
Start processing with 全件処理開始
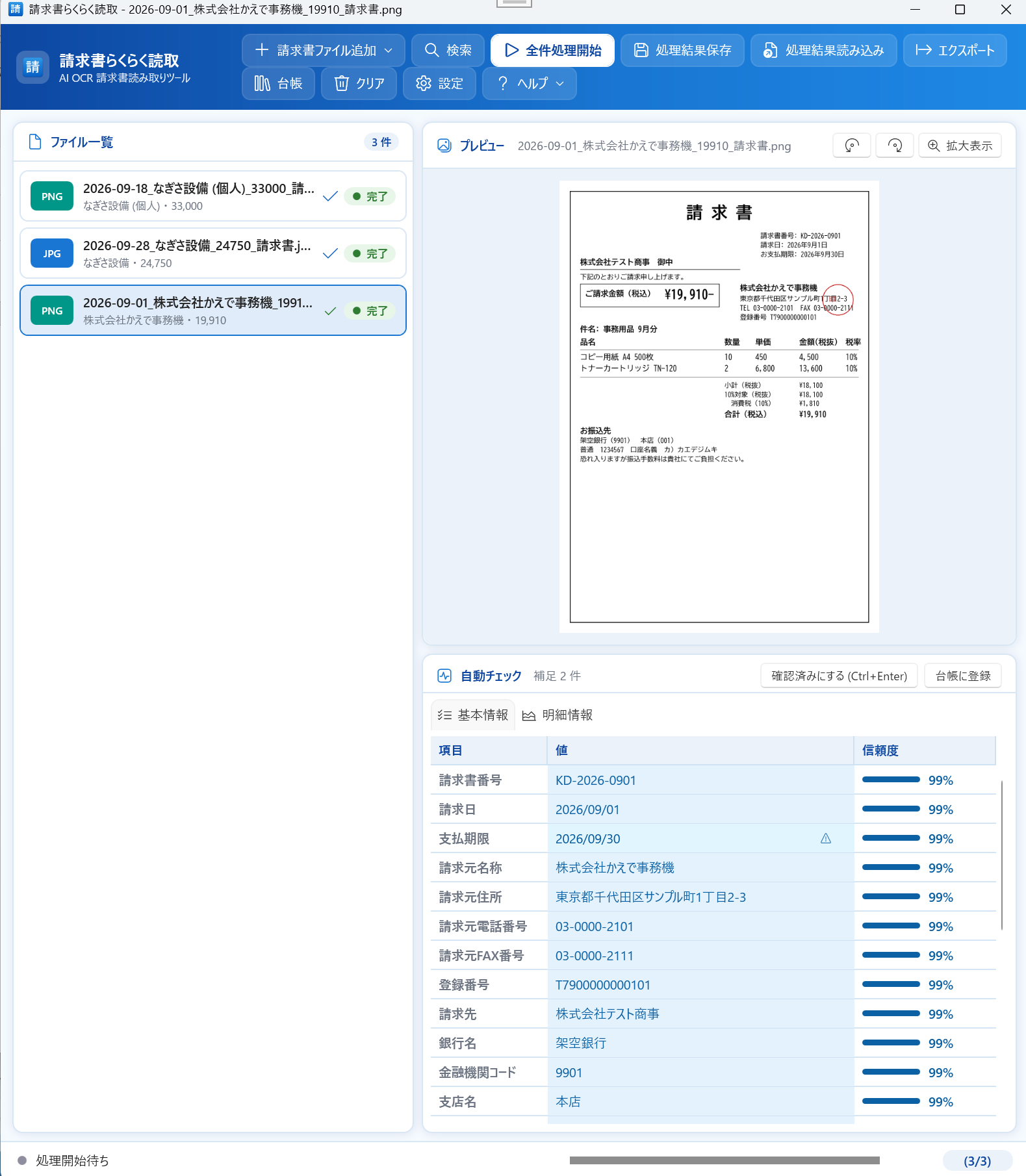point(552,50)
